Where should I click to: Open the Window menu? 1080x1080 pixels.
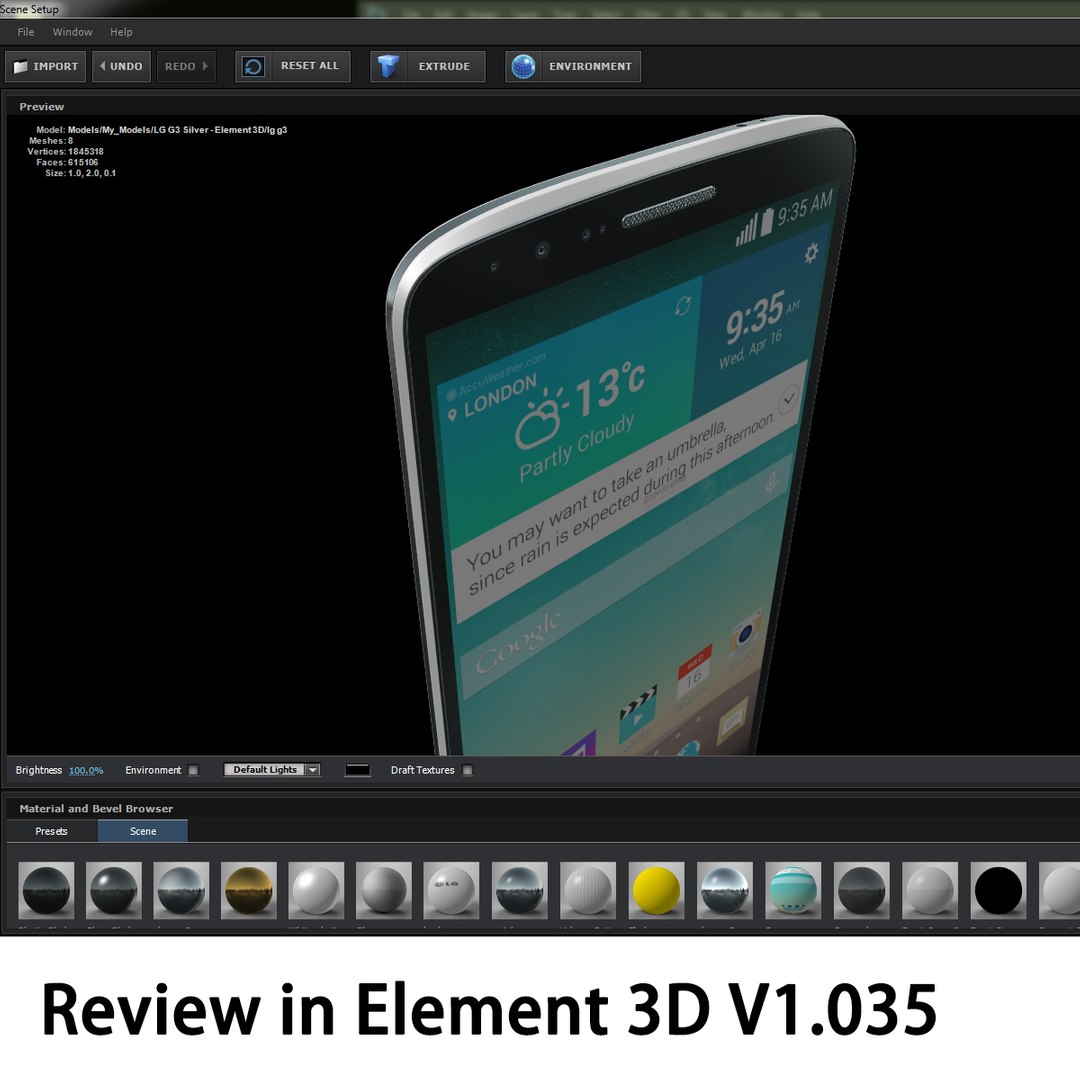72,32
